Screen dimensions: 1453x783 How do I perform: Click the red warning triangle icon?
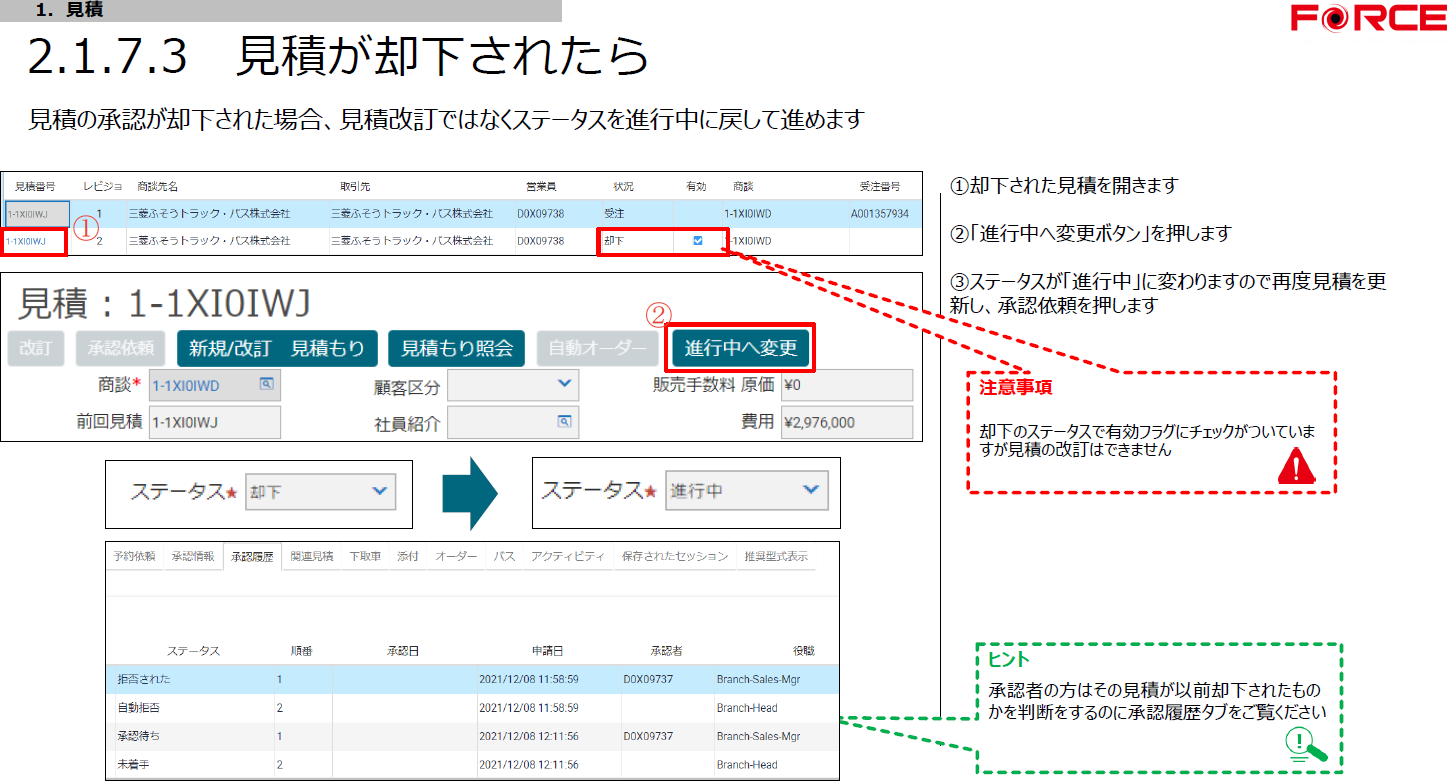[x=1298, y=467]
